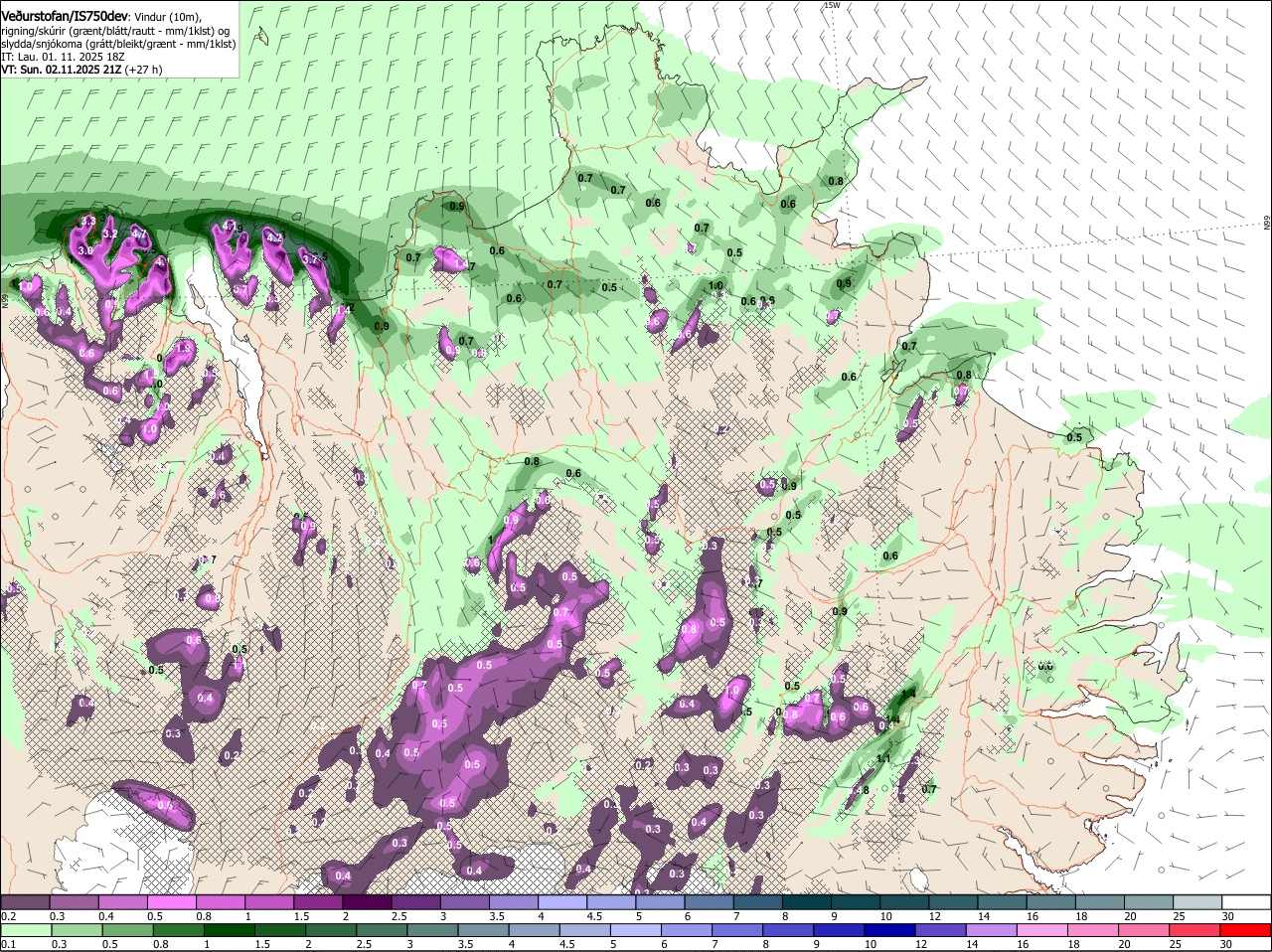Click the 'rigning/skúrir' legend description line
This screenshot has width=1272, height=952.
click(x=114, y=31)
